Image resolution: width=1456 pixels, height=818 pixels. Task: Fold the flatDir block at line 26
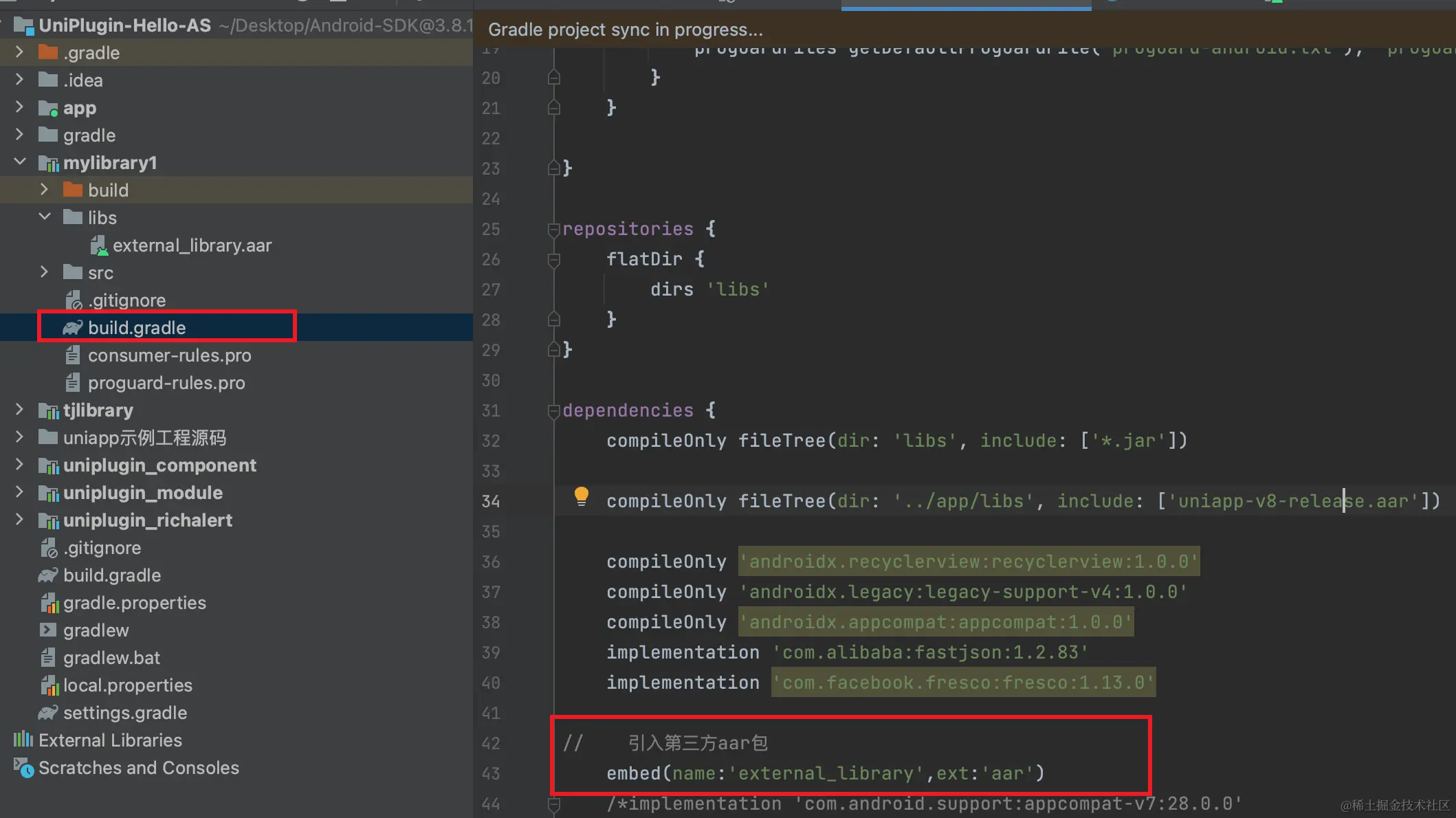pos(553,260)
